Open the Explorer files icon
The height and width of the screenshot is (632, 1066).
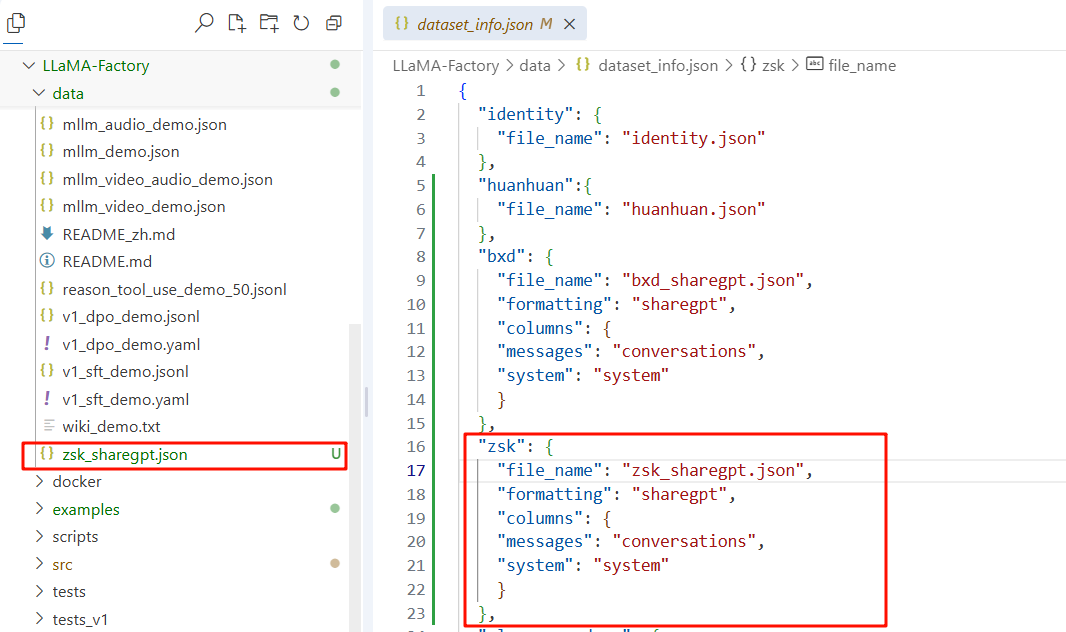(15, 22)
